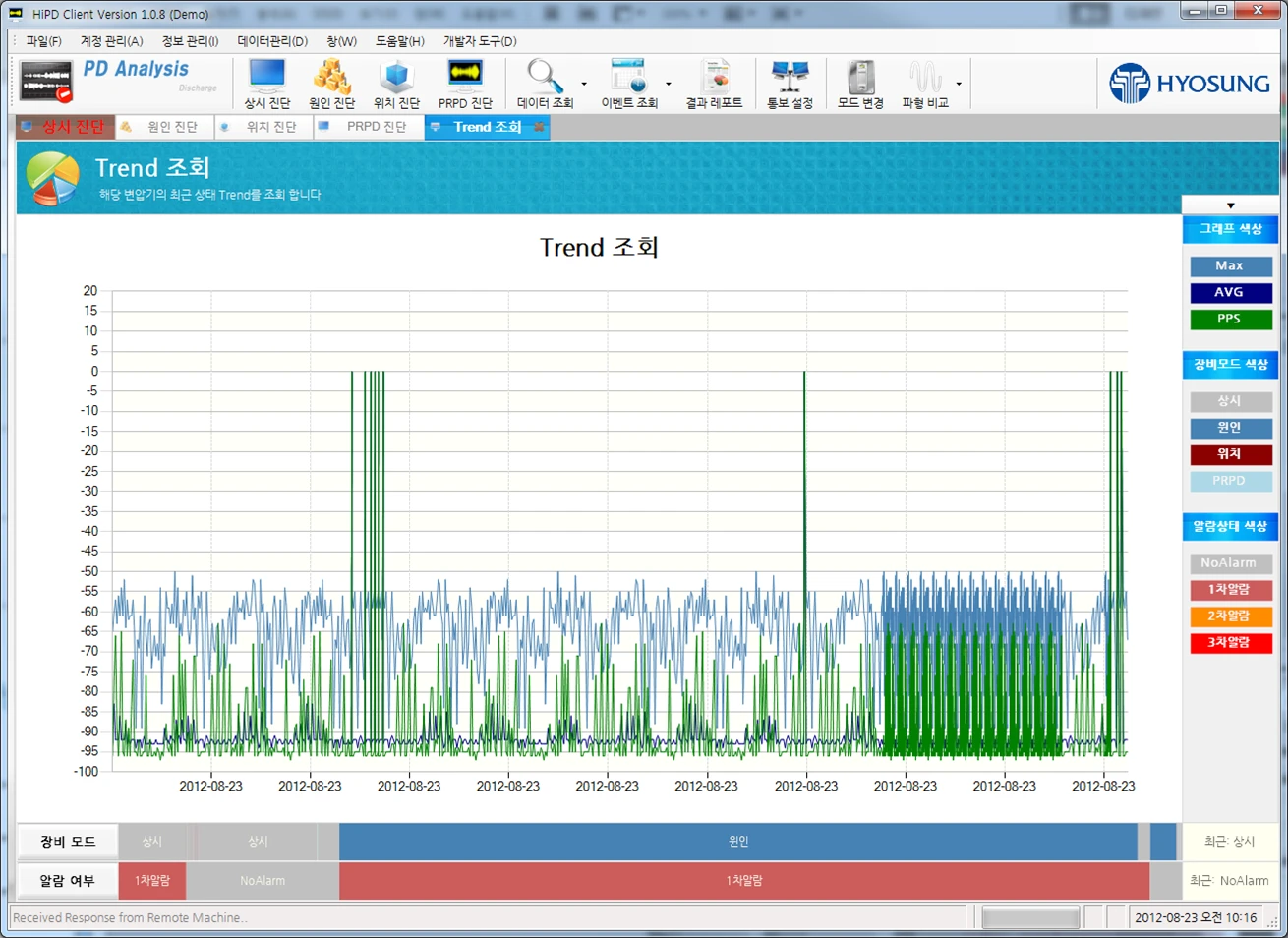Screen dimensions: 1288x938
Task: Click the 그래프 색상 header
Action: click(1230, 229)
